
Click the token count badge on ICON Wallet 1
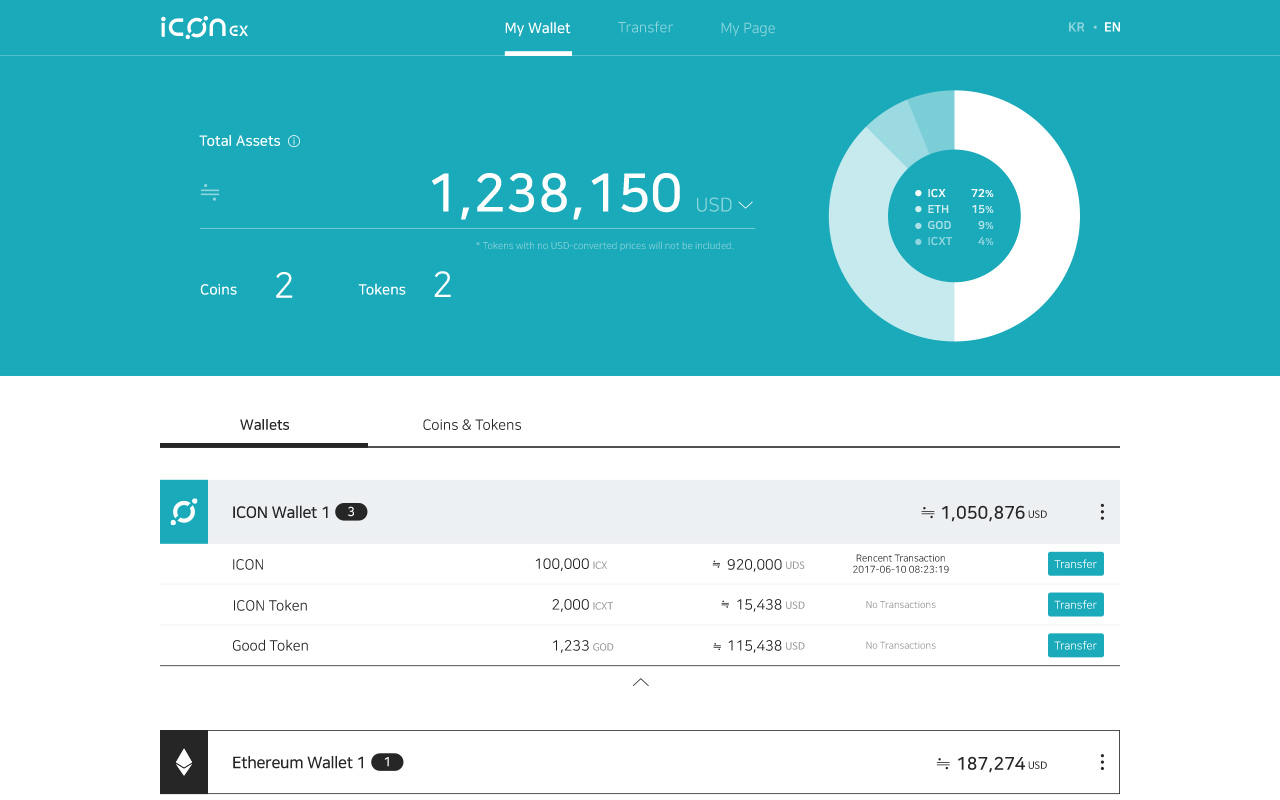tap(351, 511)
